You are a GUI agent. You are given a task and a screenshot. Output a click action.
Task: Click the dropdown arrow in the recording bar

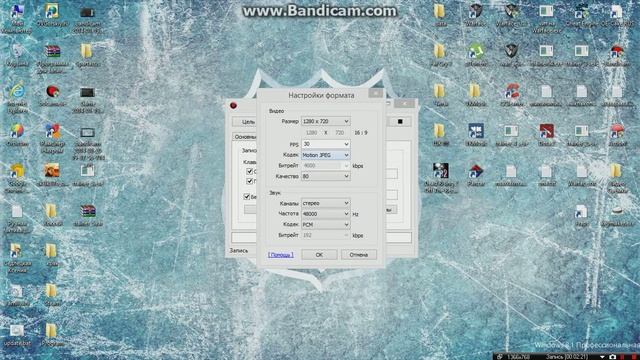point(602,357)
